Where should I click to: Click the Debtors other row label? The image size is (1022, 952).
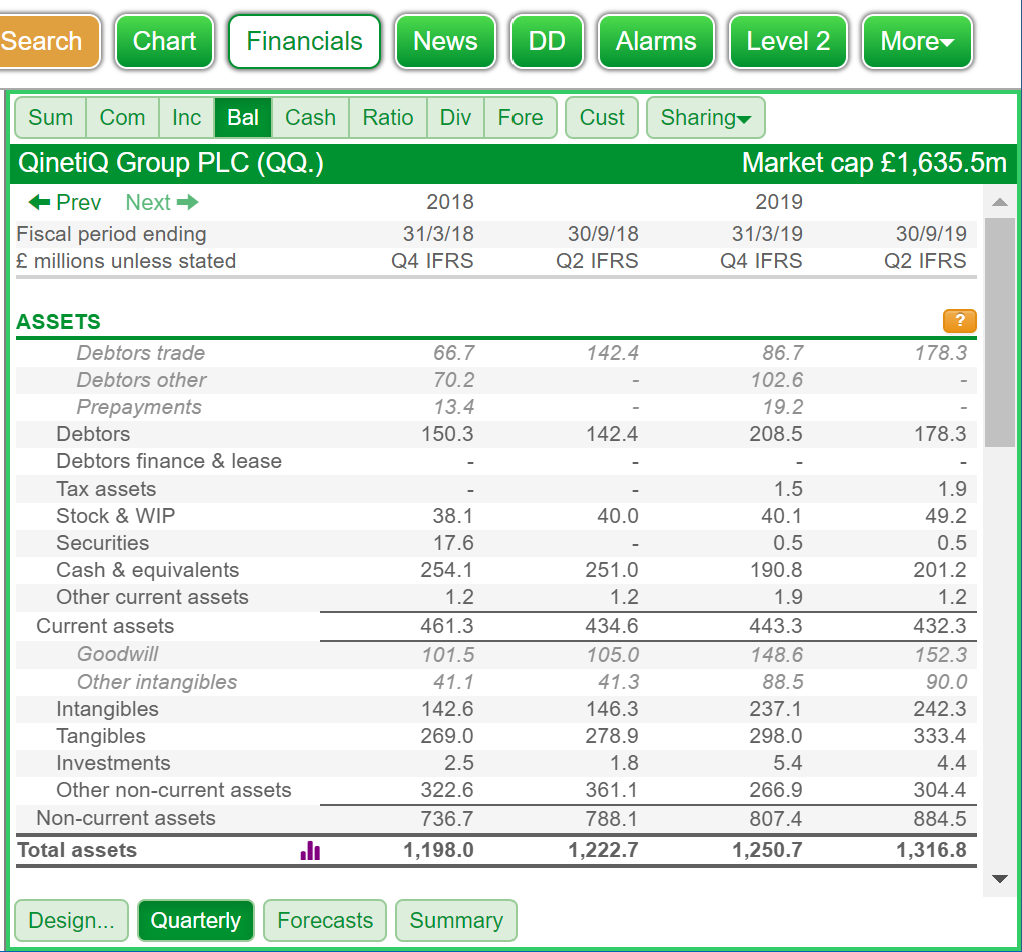point(141,379)
